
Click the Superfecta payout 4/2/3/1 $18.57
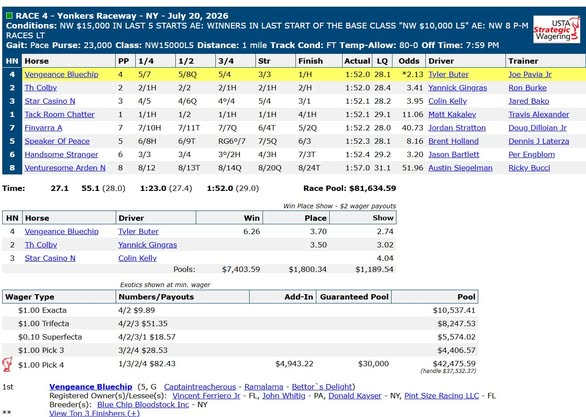tap(147, 337)
